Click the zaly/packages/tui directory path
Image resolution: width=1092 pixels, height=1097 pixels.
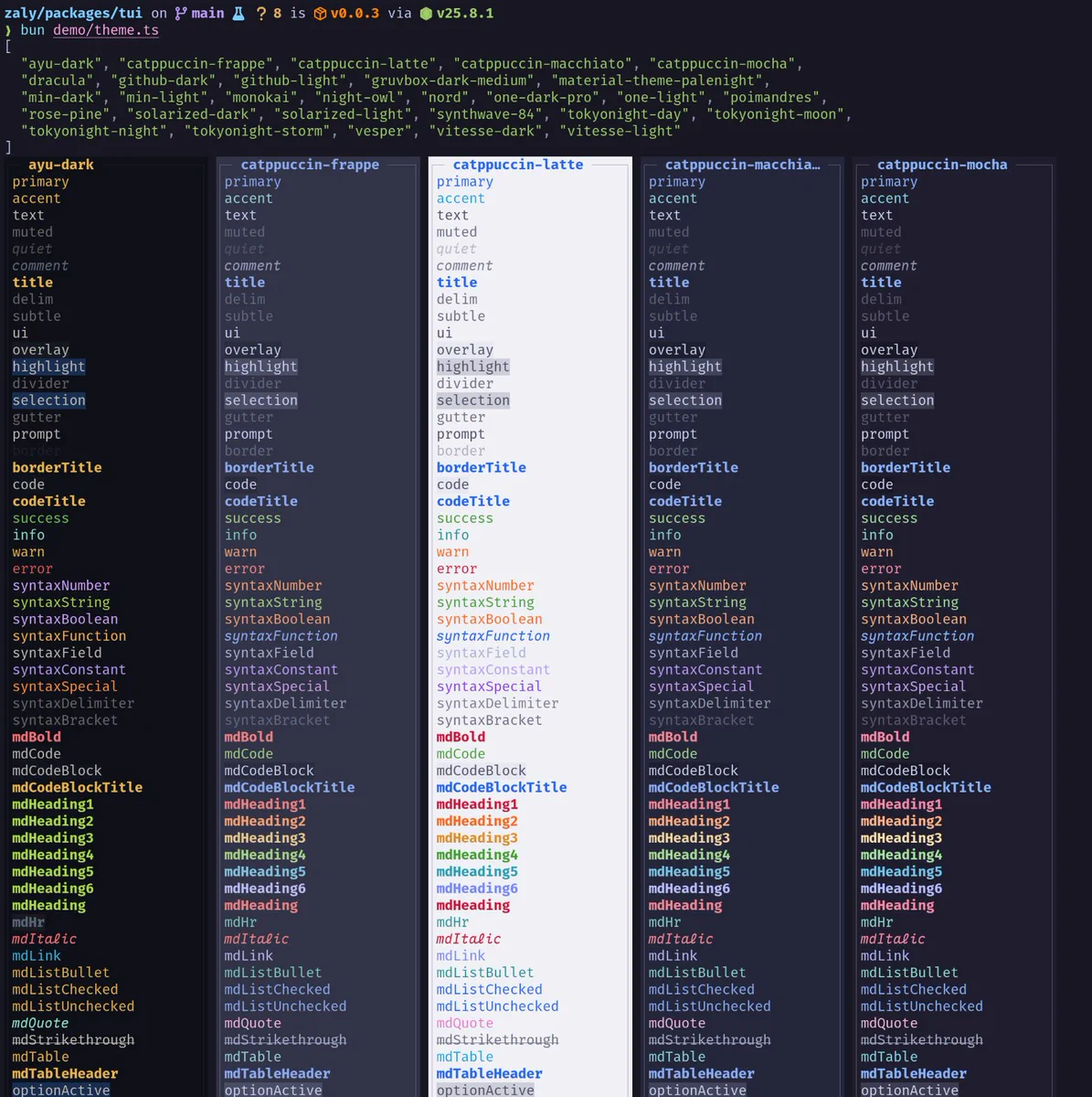click(73, 13)
